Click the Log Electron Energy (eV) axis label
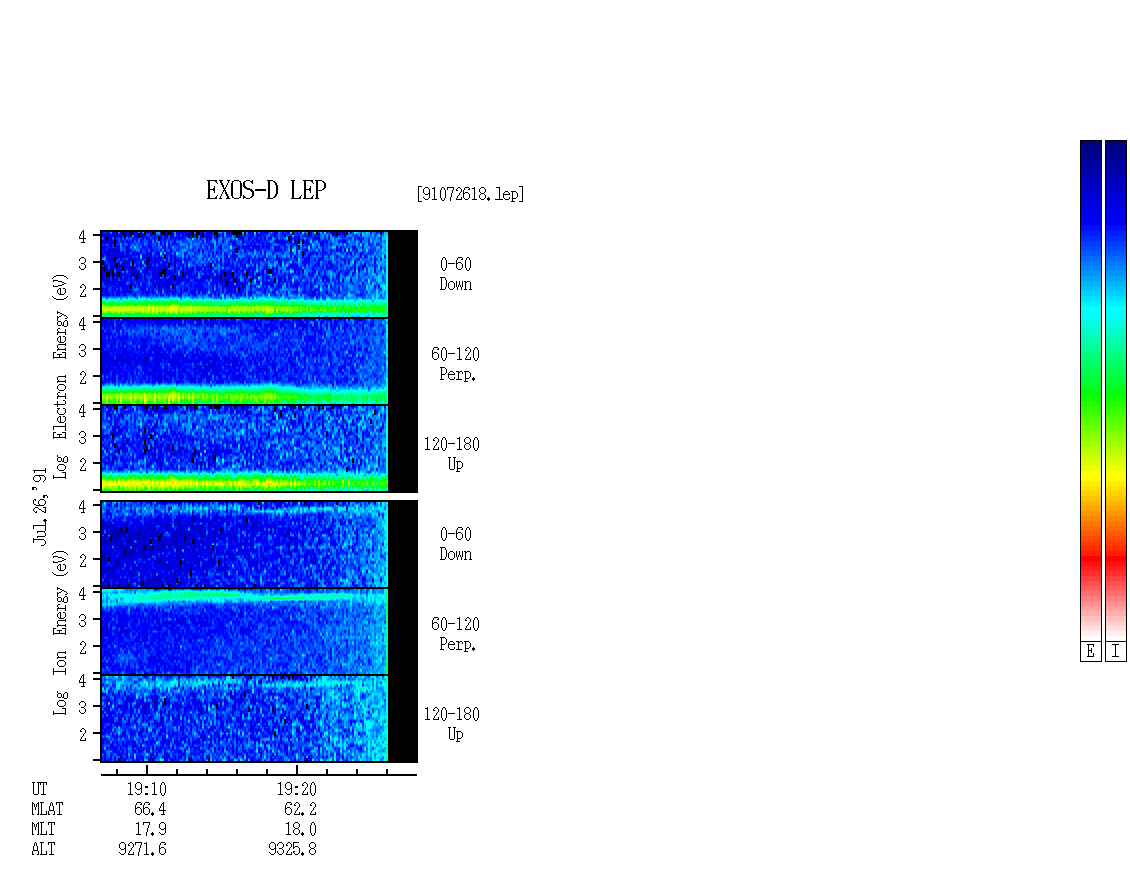 click(x=61, y=376)
